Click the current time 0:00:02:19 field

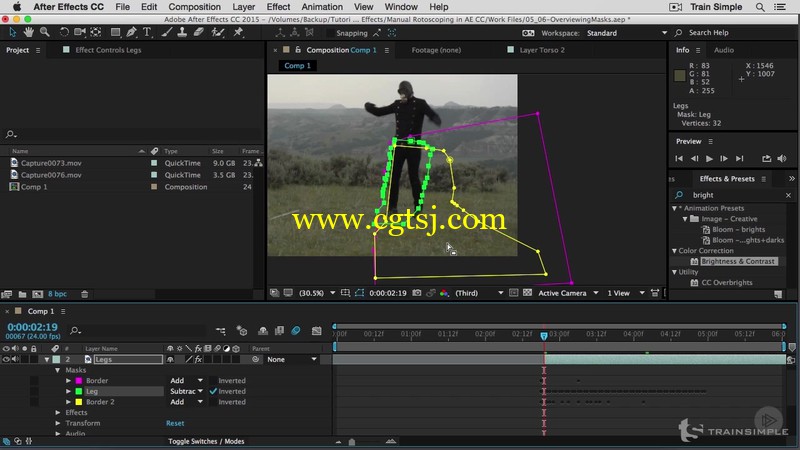[x=32, y=327]
